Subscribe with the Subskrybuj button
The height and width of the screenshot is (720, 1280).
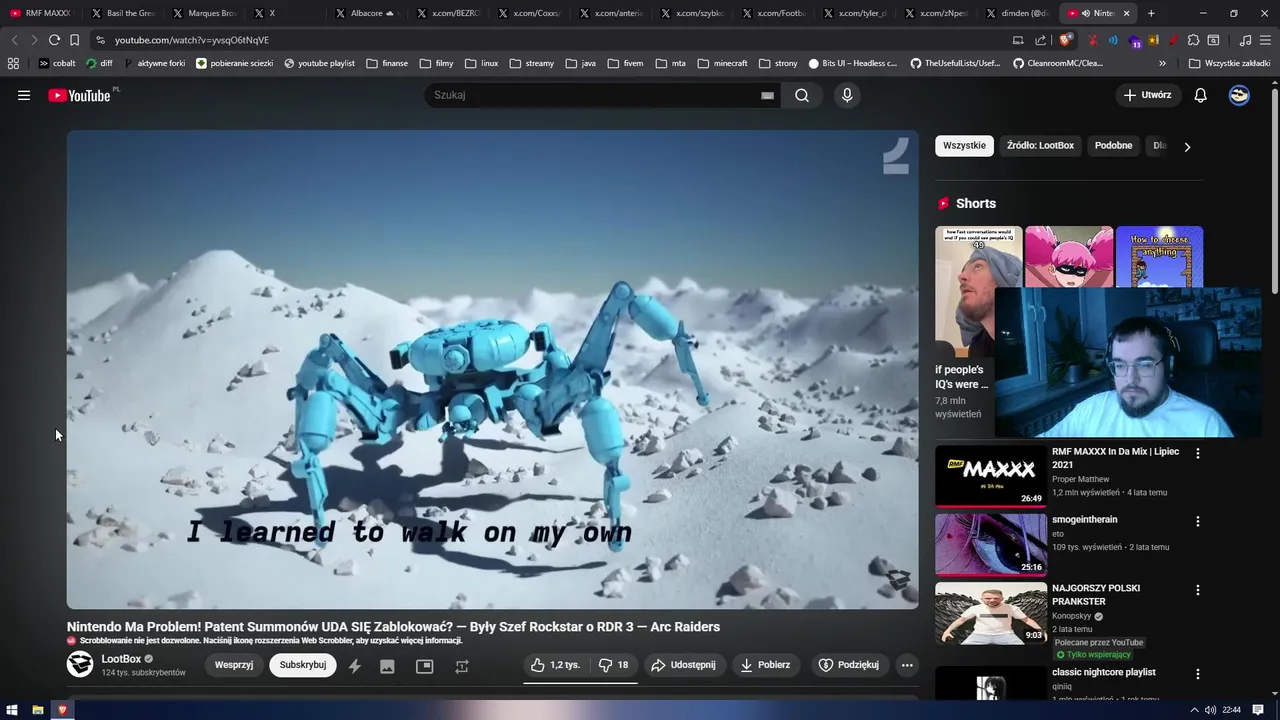(303, 665)
